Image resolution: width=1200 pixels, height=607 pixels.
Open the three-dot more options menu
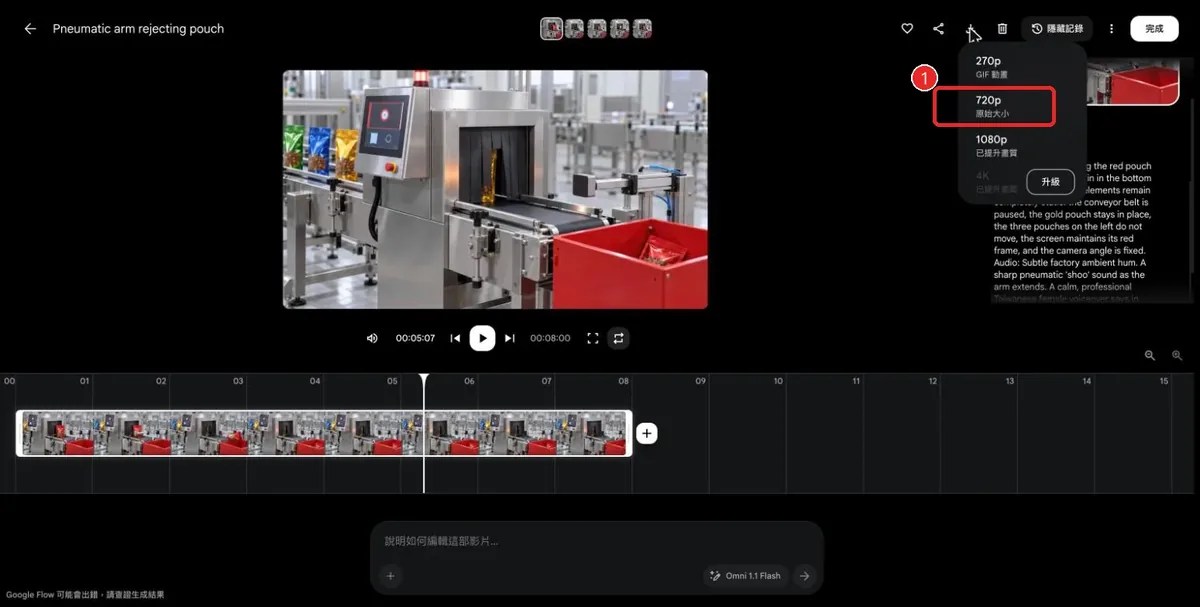[1111, 29]
